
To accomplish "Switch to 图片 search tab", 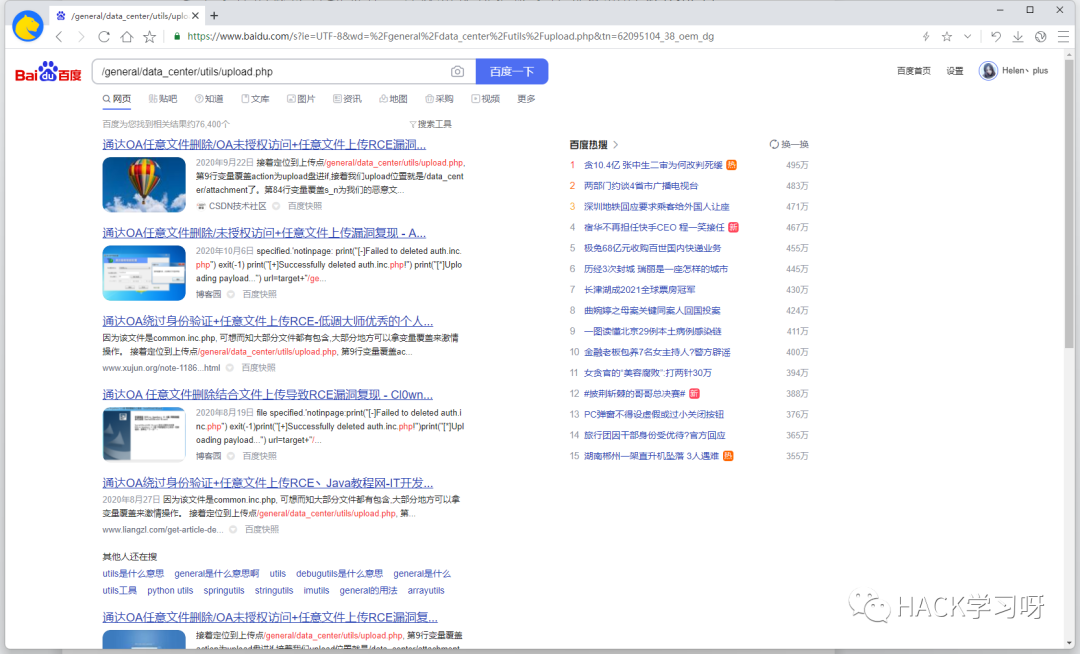I will pyautogui.click(x=301, y=99).
